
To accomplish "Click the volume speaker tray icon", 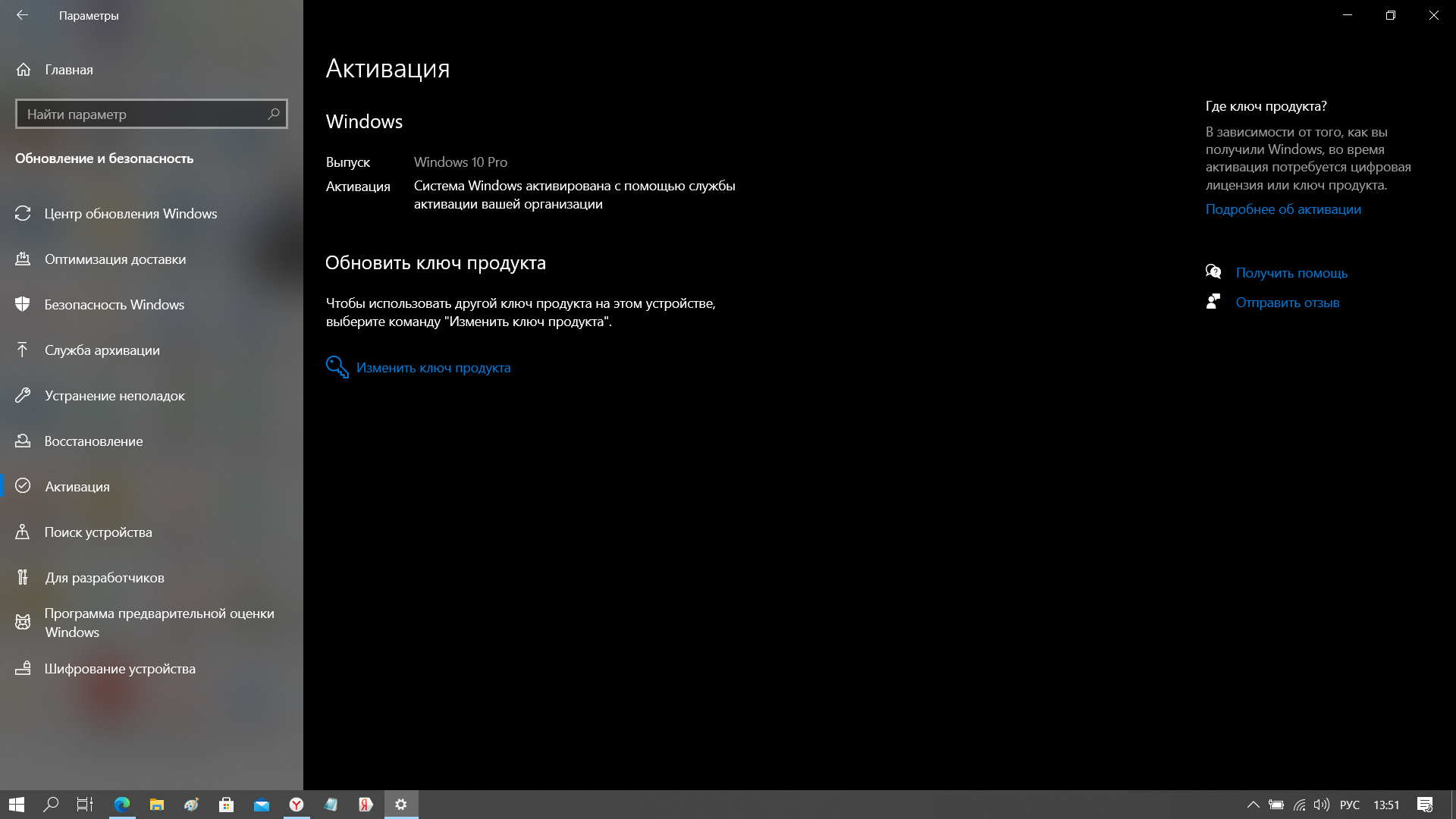I will [x=1322, y=805].
